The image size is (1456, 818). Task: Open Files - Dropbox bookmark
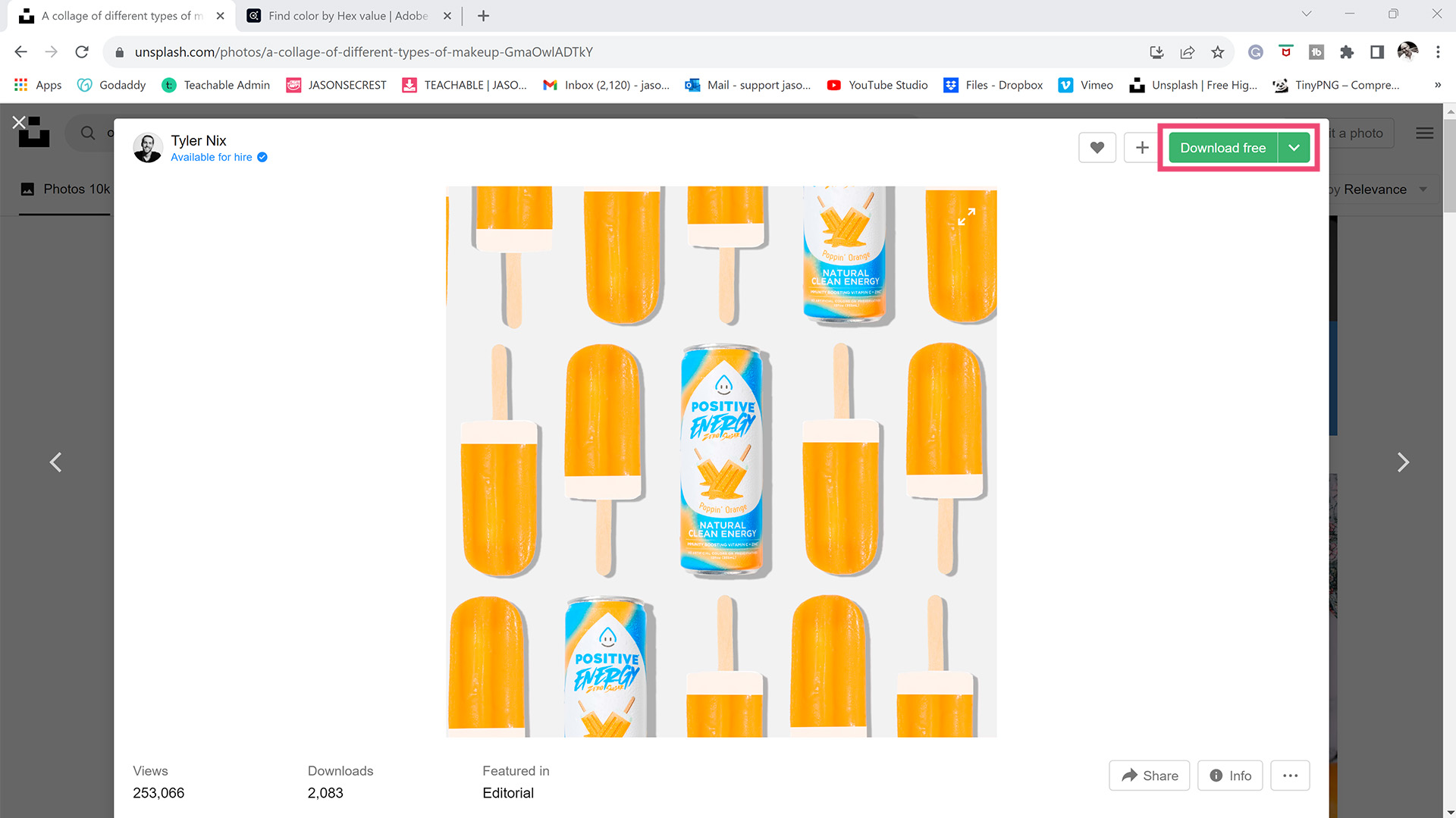pos(993,85)
